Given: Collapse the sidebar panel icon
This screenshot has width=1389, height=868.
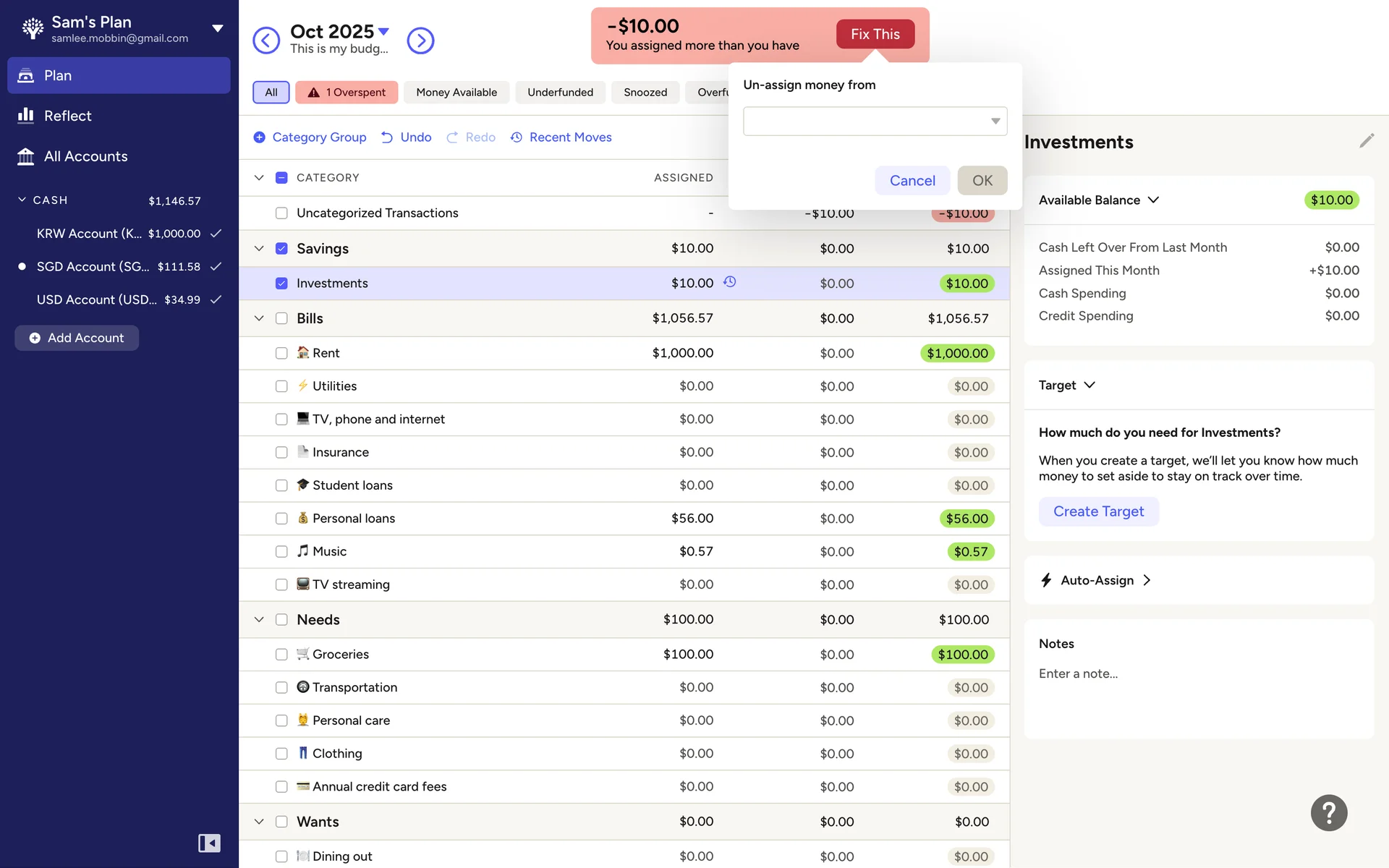Looking at the screenshot, I should (209, 843).
